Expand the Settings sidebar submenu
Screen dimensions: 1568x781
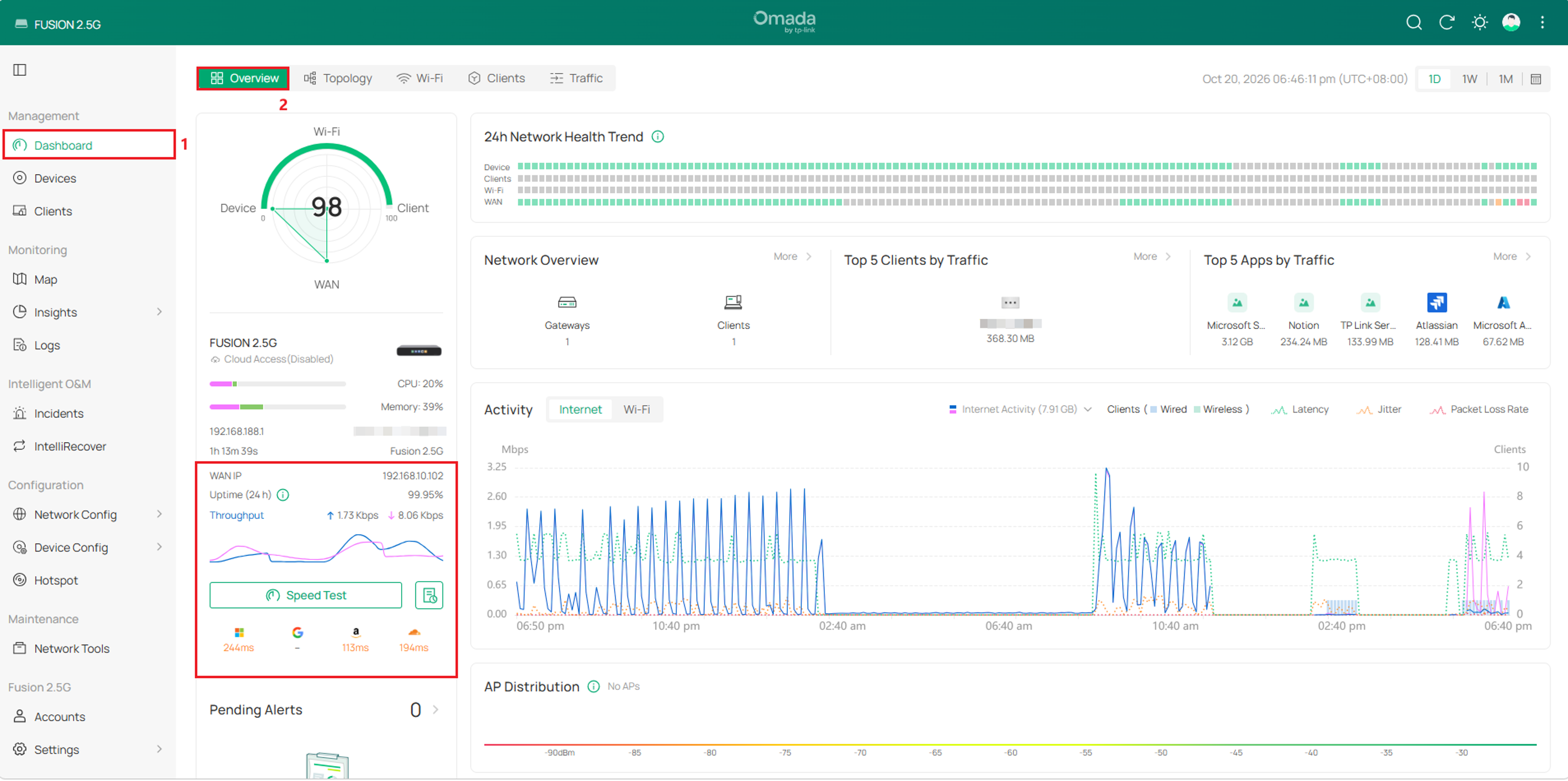click(x=159, y=749)
